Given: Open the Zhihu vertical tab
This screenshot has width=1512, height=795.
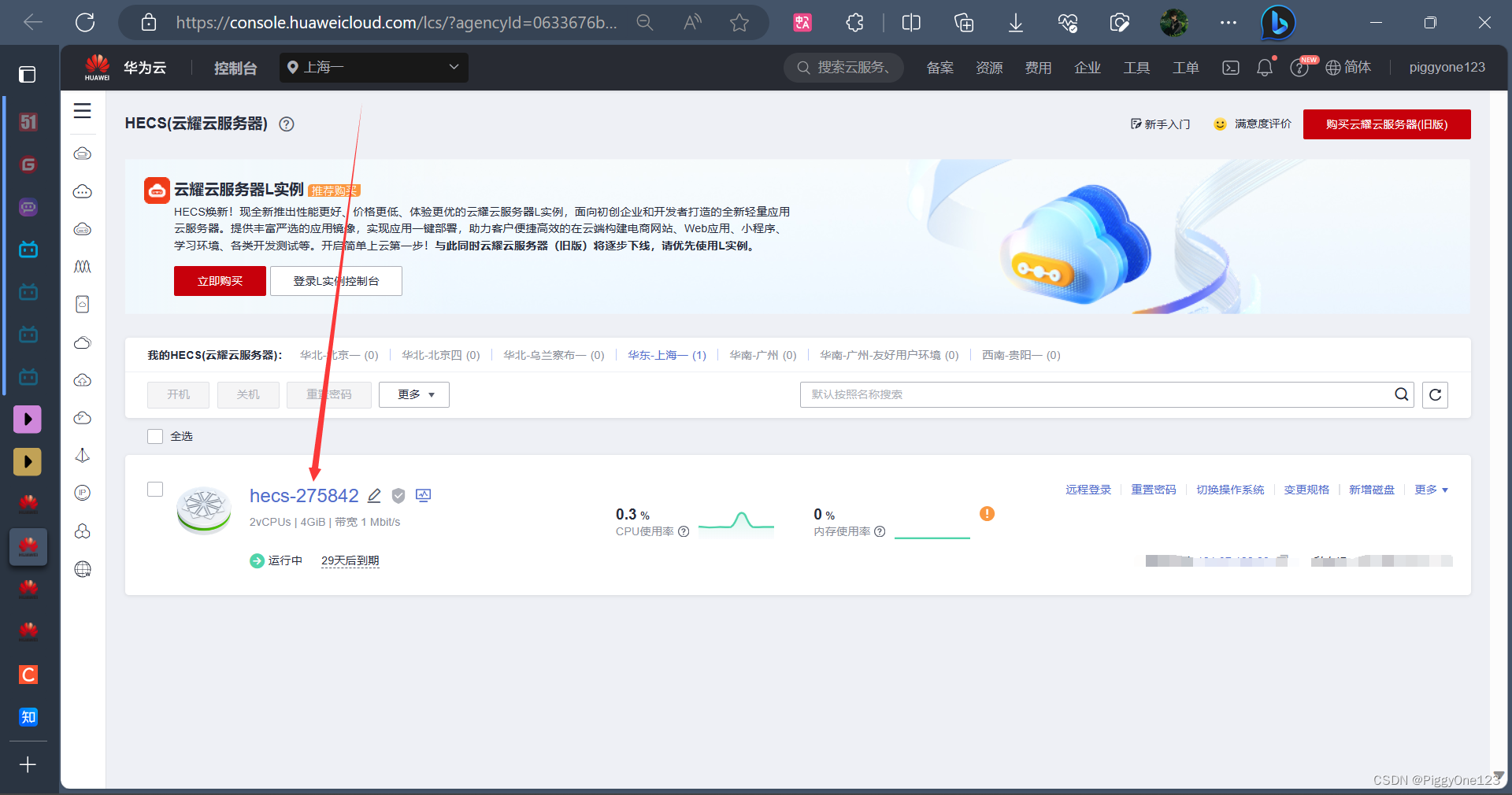Looking at the screenshot, I should pyautogui.click(x=28, y=717).
